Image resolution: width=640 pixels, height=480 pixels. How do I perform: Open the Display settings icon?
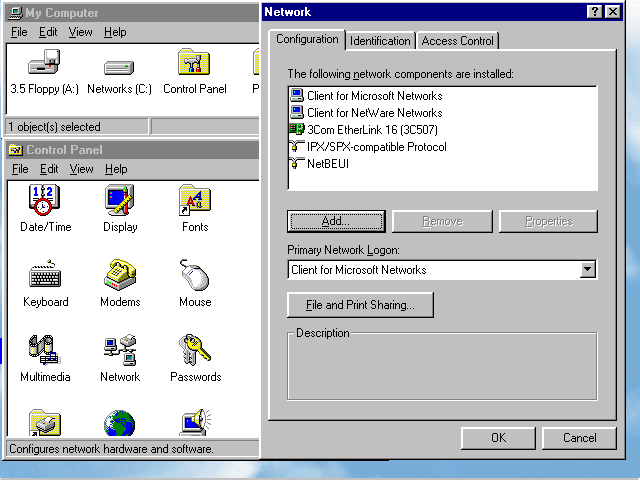(x=119, y=200)
